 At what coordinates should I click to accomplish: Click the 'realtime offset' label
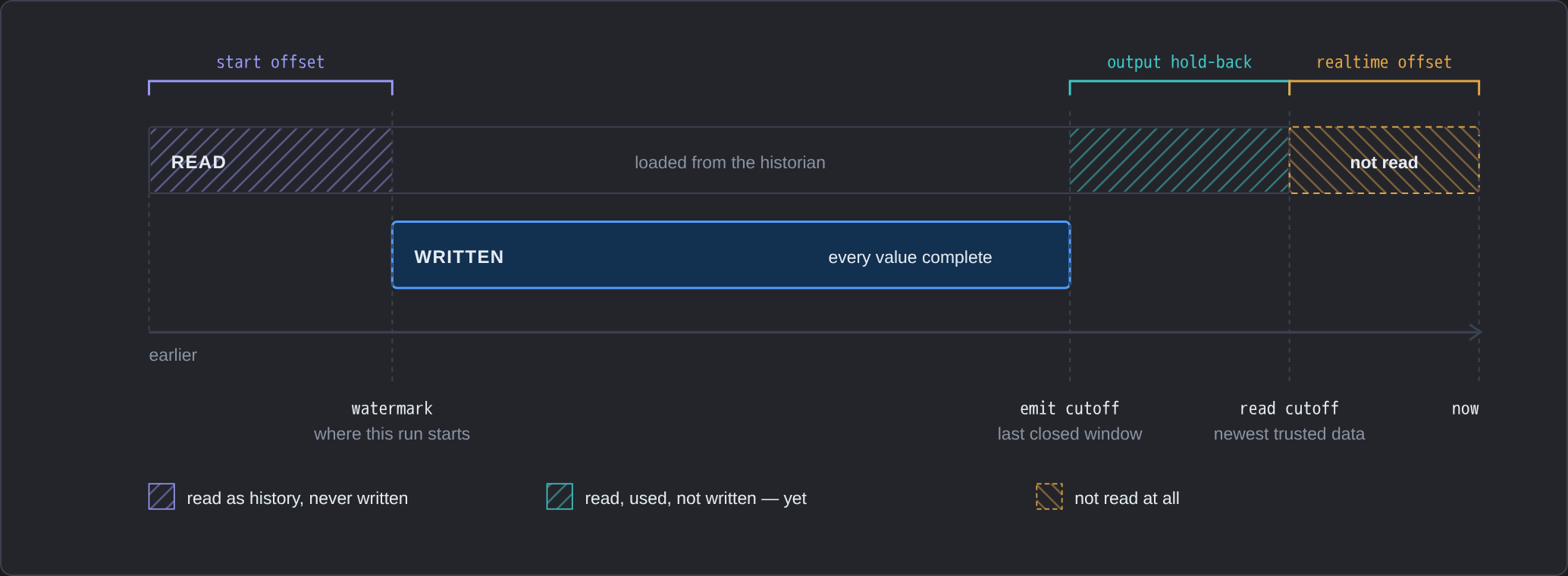coord(1384,62)
